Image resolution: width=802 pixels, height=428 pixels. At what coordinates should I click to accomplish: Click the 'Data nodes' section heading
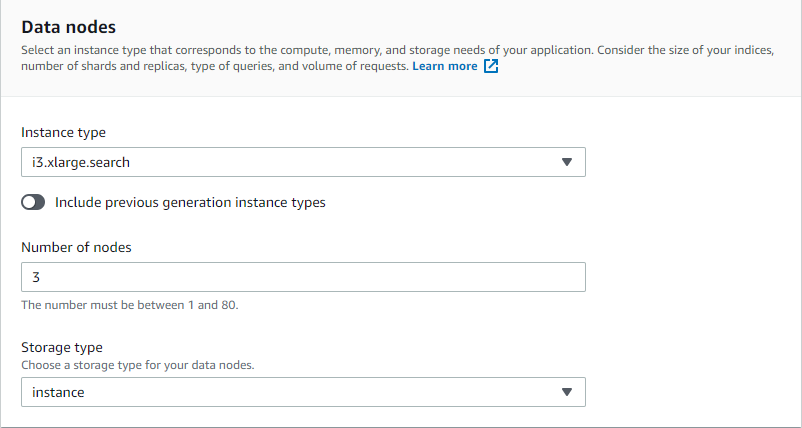pyautogui.click(x=69, y=27)
